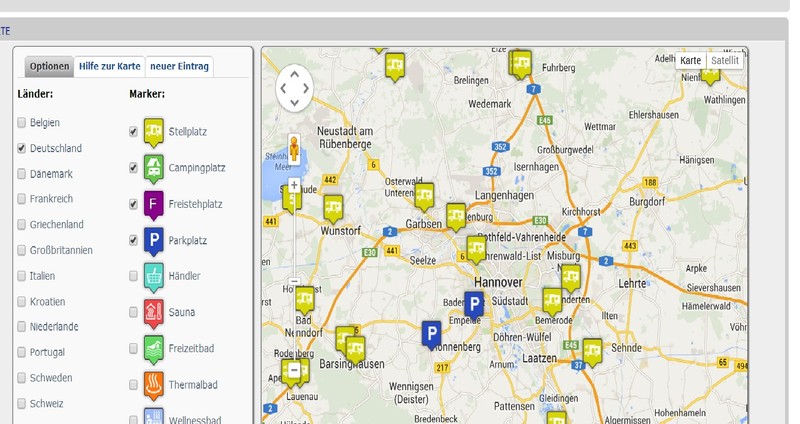
Task: Click the map pan control circle
Action: (x=294, y=87)
